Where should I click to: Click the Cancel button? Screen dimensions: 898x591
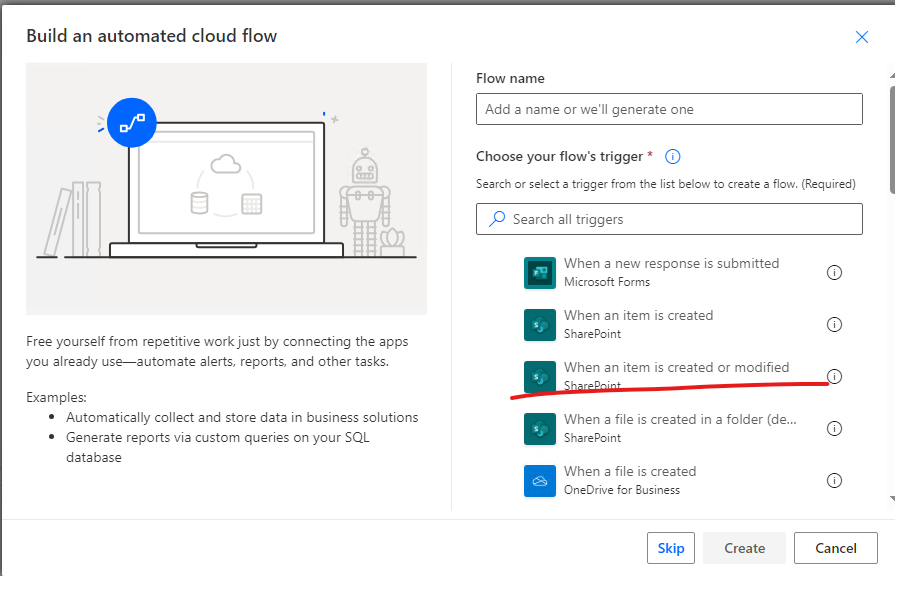836,548
